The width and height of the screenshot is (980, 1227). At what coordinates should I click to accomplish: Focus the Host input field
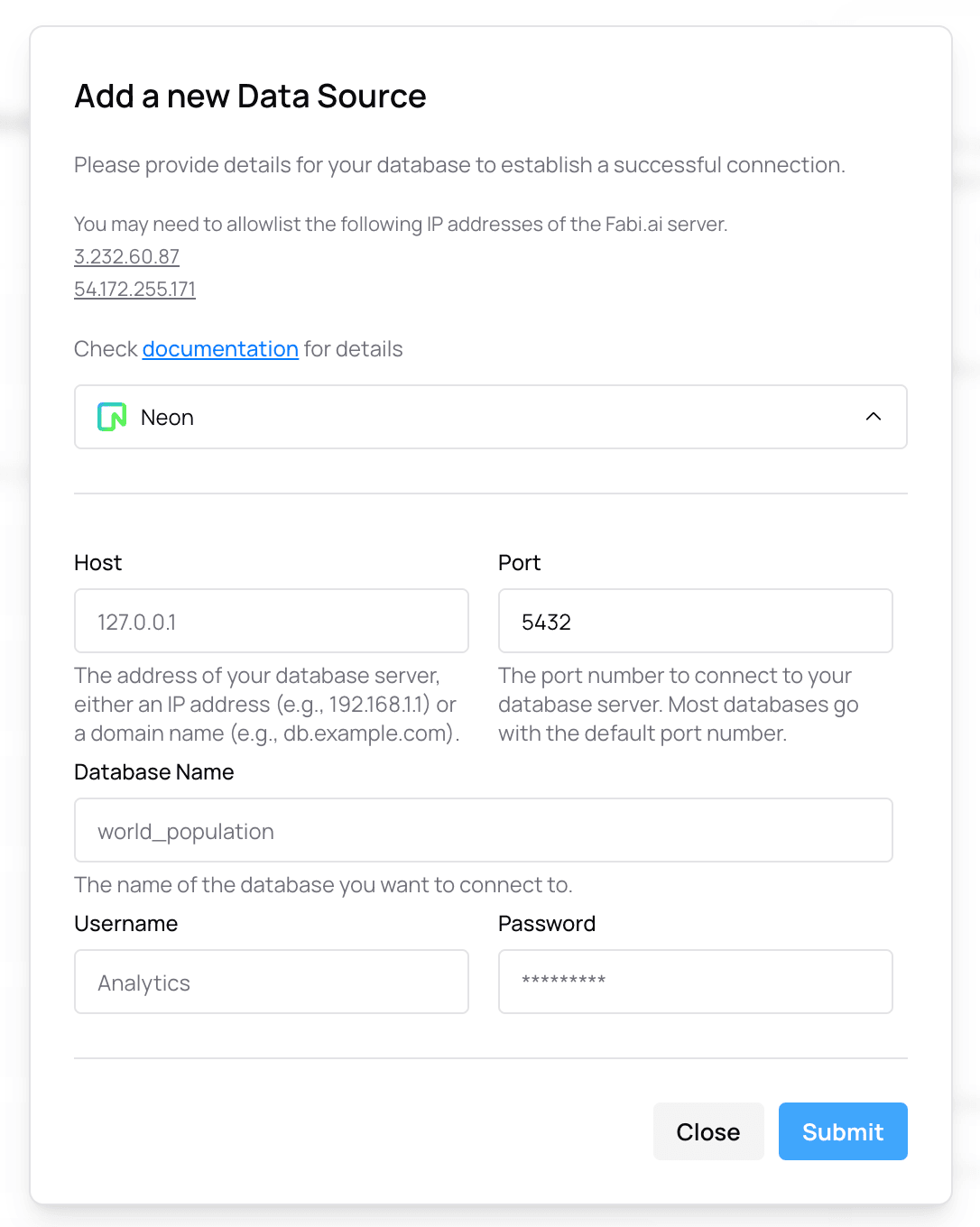pyautogui.click(x=271, y=622)
